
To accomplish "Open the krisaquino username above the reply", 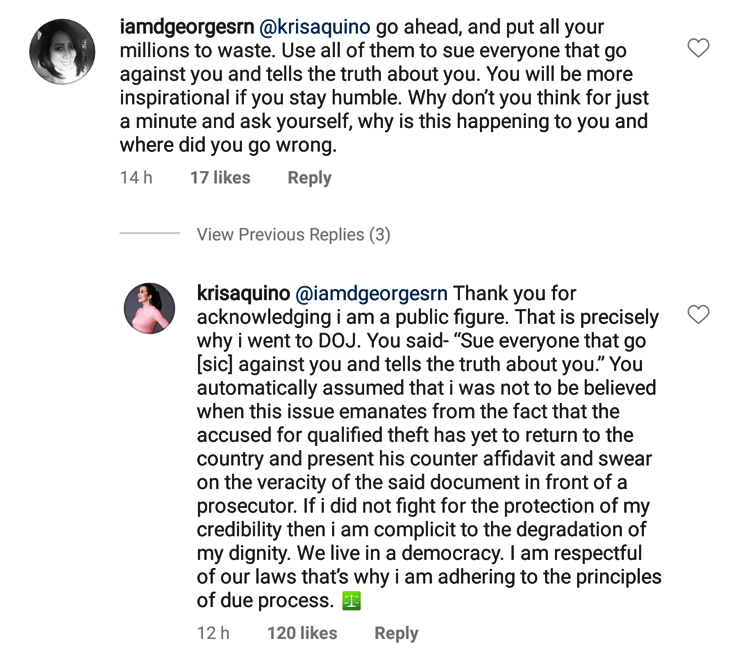I will 243,294.
